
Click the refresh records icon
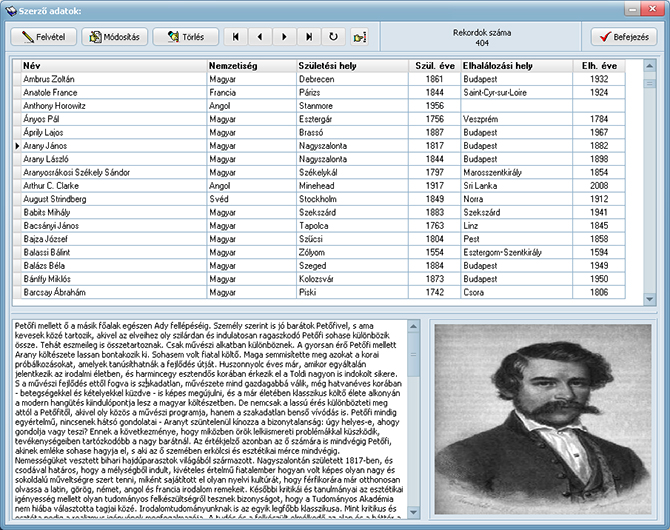click(x=333, y=37)
